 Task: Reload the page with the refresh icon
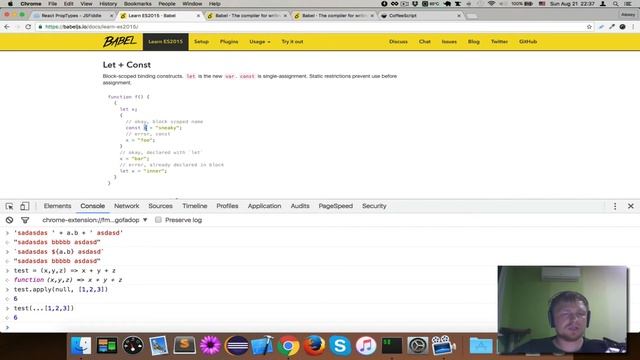coord(28,27)
